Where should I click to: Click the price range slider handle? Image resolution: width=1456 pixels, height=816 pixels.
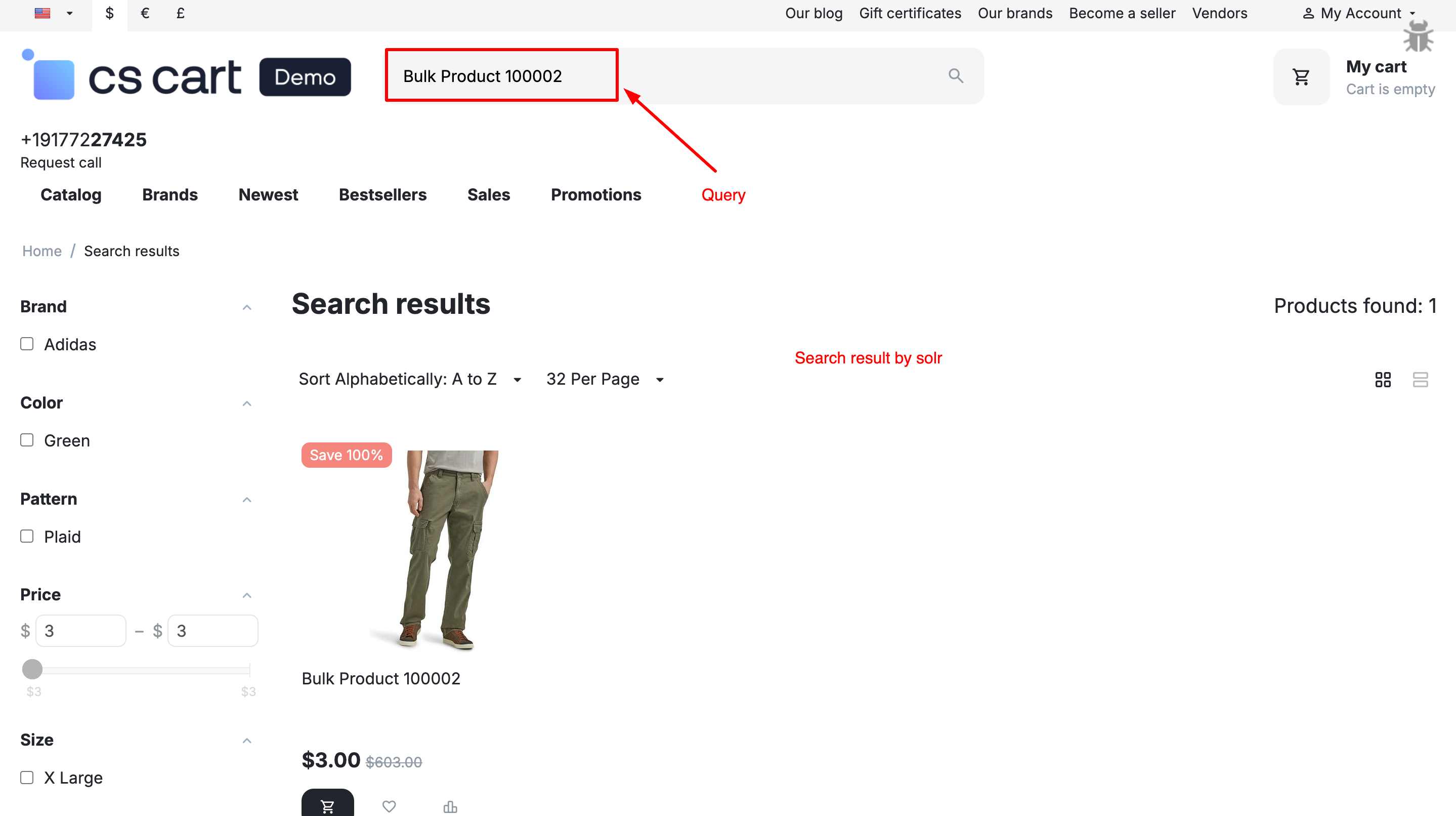32,669
